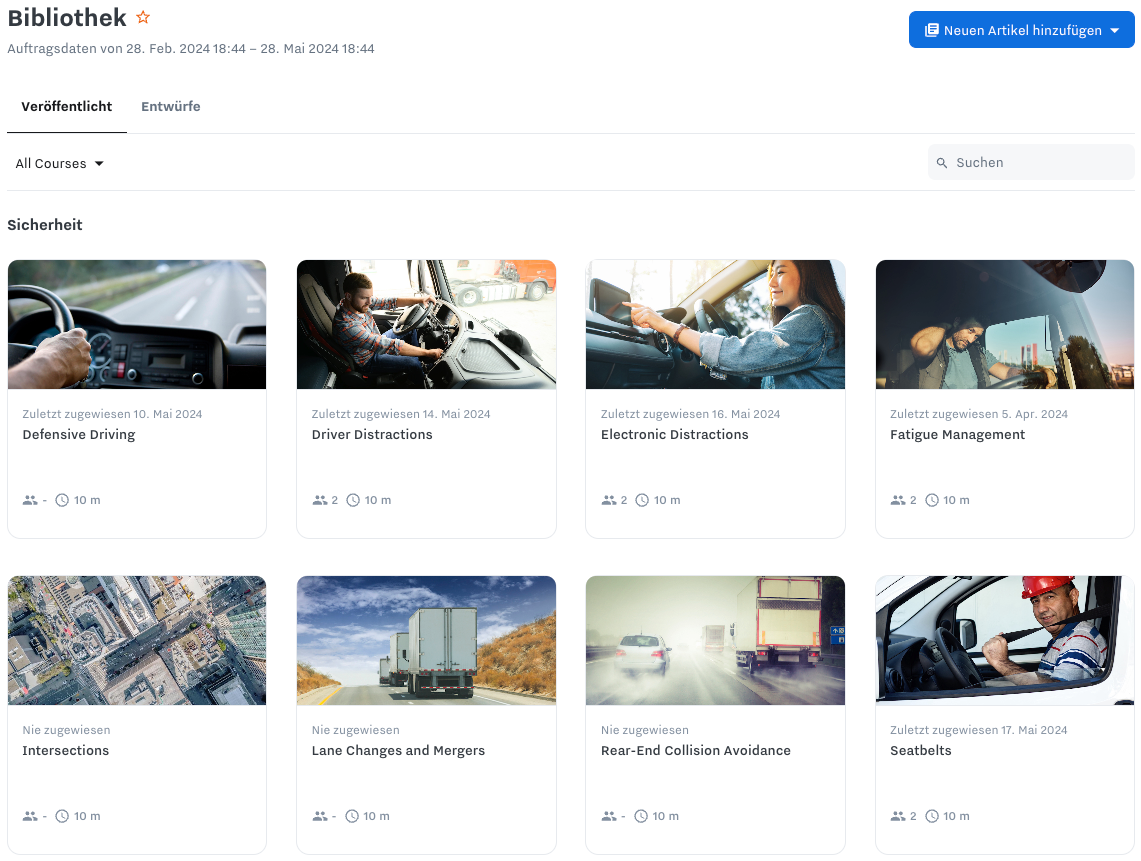Click the Bibliothek page title
The image size is (1141, 861).
pyautogui.click(x=67, y=17)
